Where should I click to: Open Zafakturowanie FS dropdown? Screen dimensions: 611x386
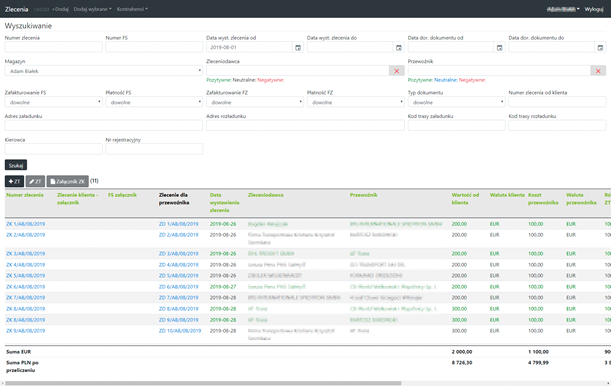53,102
